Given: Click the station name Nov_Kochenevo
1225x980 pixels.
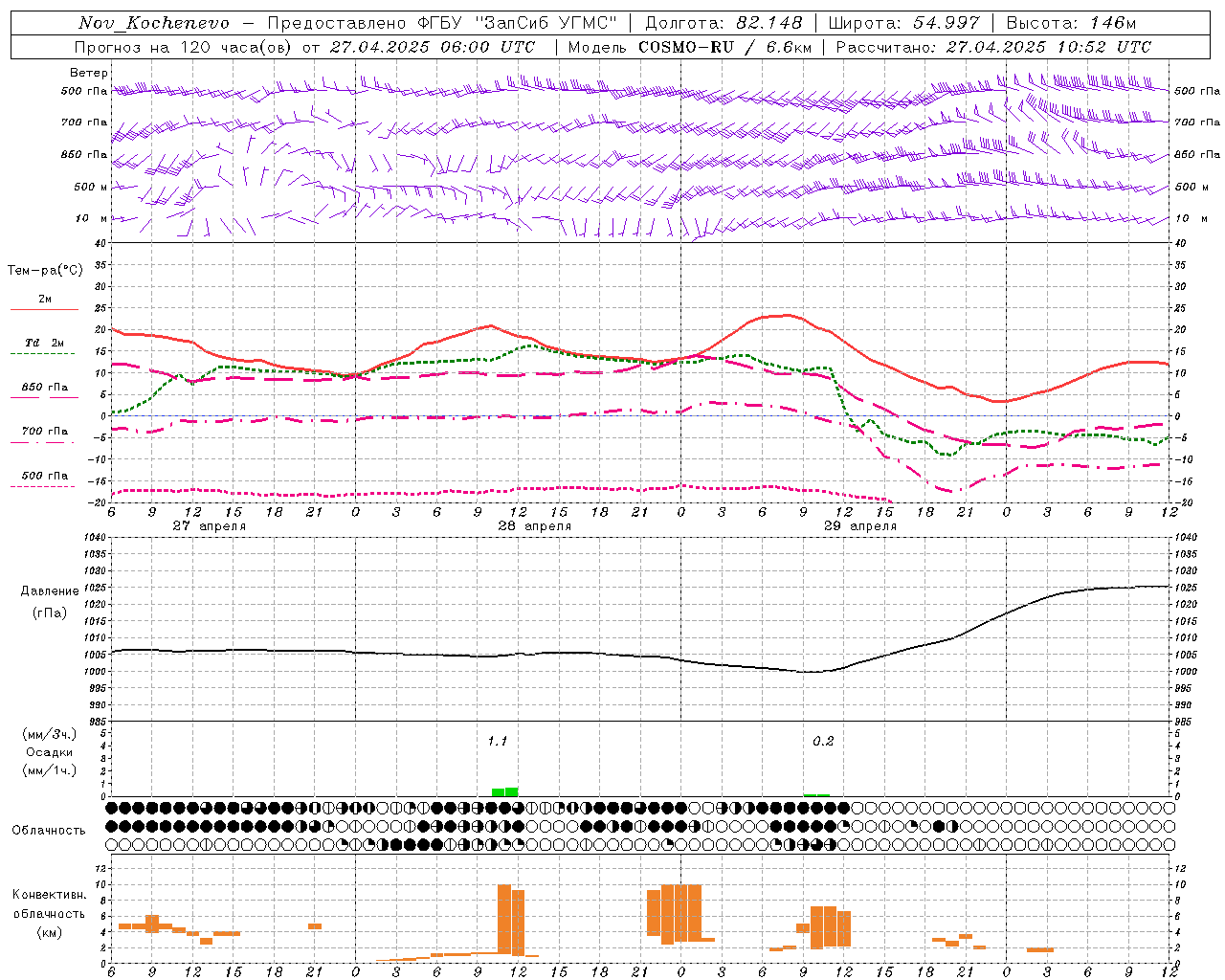Looking at the screenshot, I should click(154, 23).
